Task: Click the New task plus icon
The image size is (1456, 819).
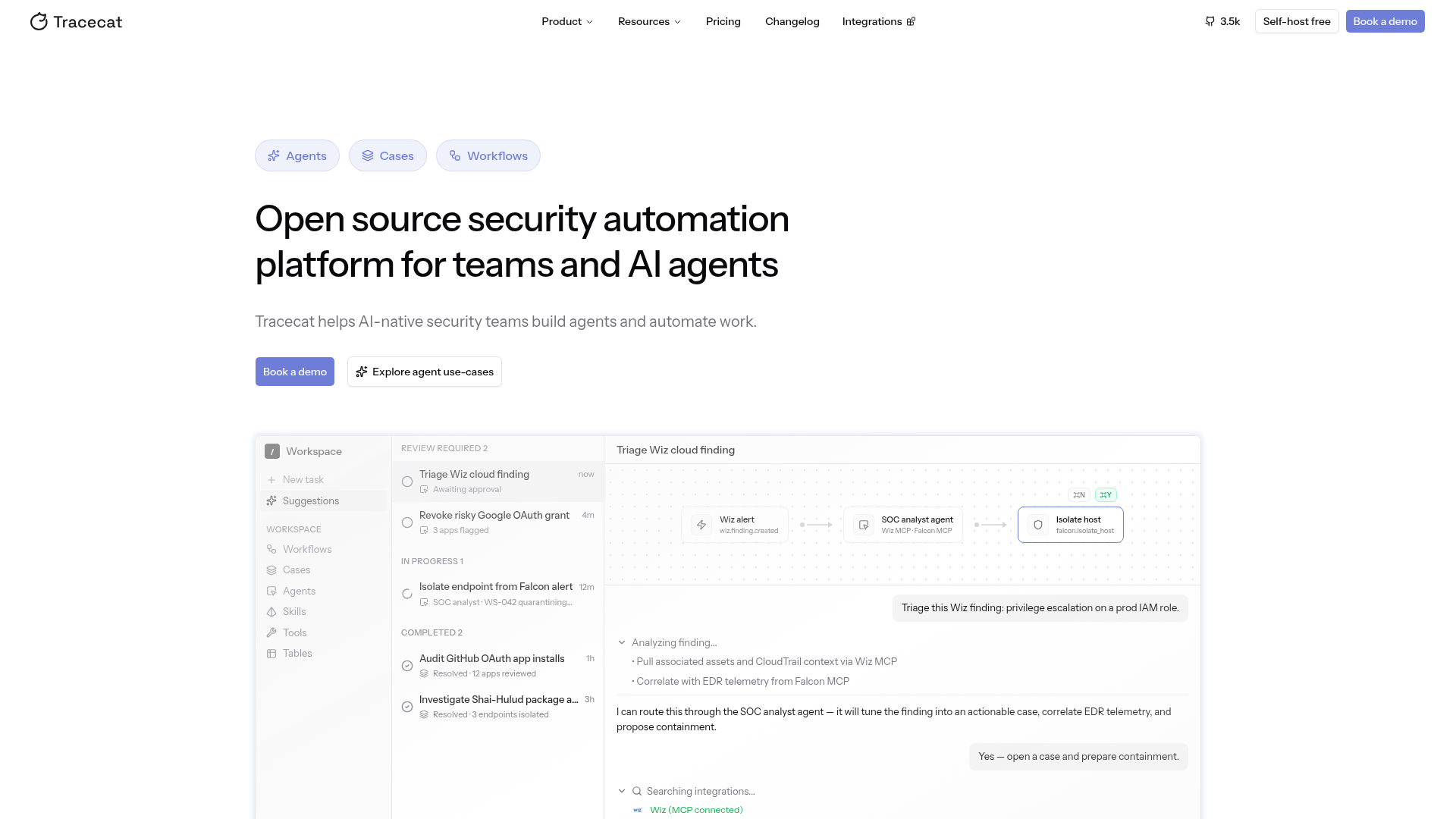Action: coord(271,480)
